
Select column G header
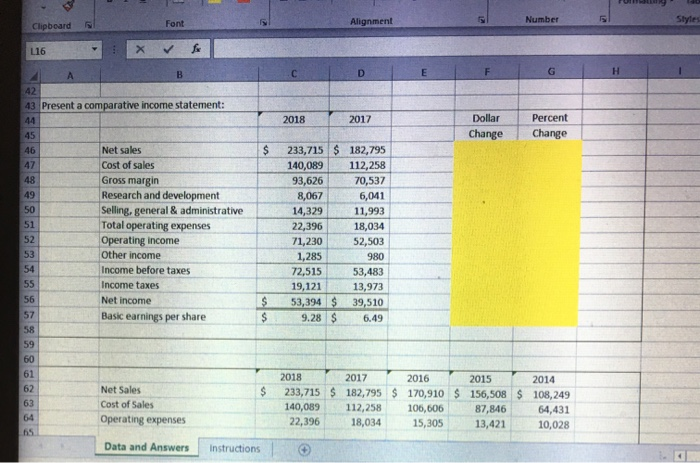click(x=551, y=71)
